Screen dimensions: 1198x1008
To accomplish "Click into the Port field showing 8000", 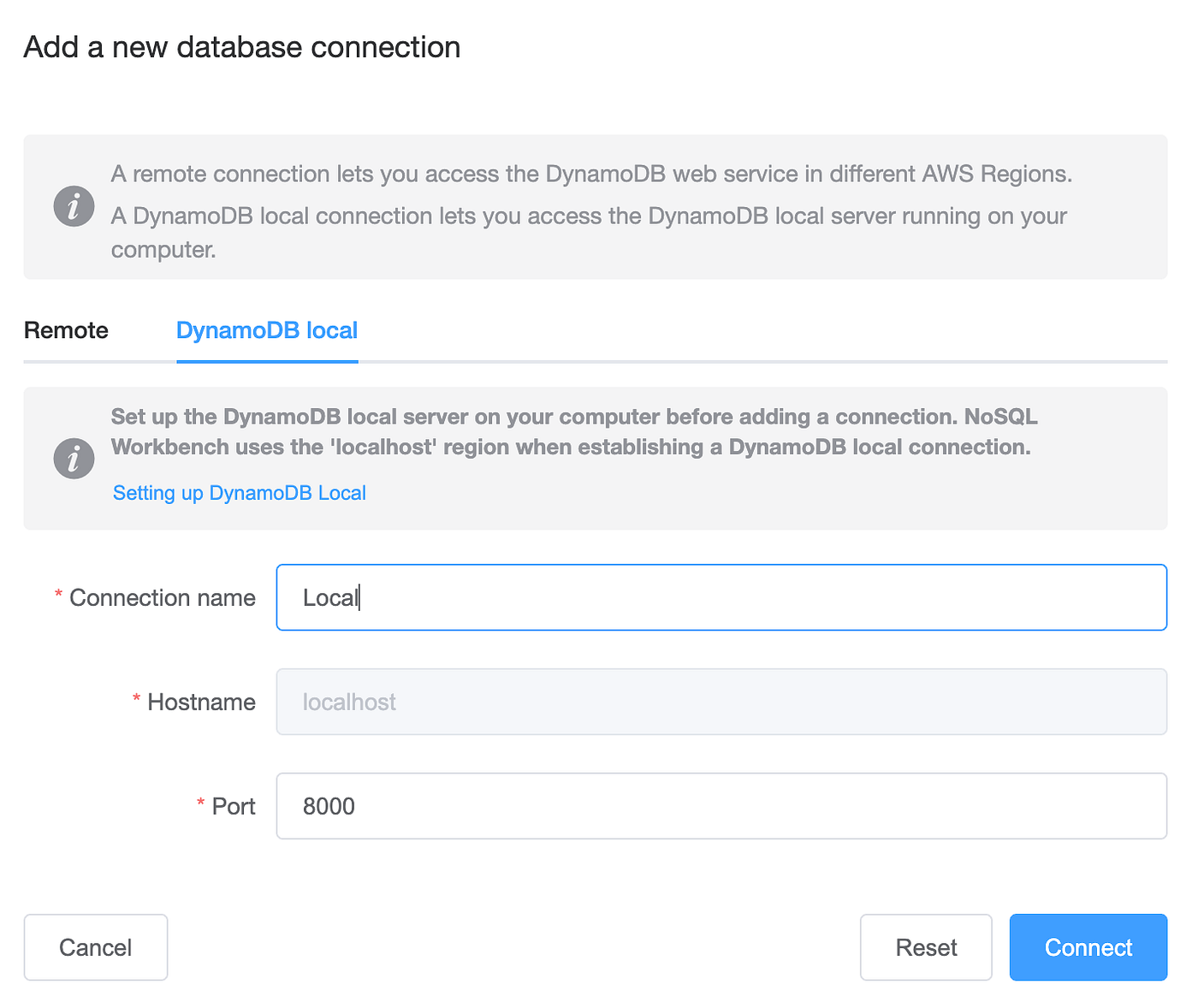I will pyautogui.click(x=721, y=806).
